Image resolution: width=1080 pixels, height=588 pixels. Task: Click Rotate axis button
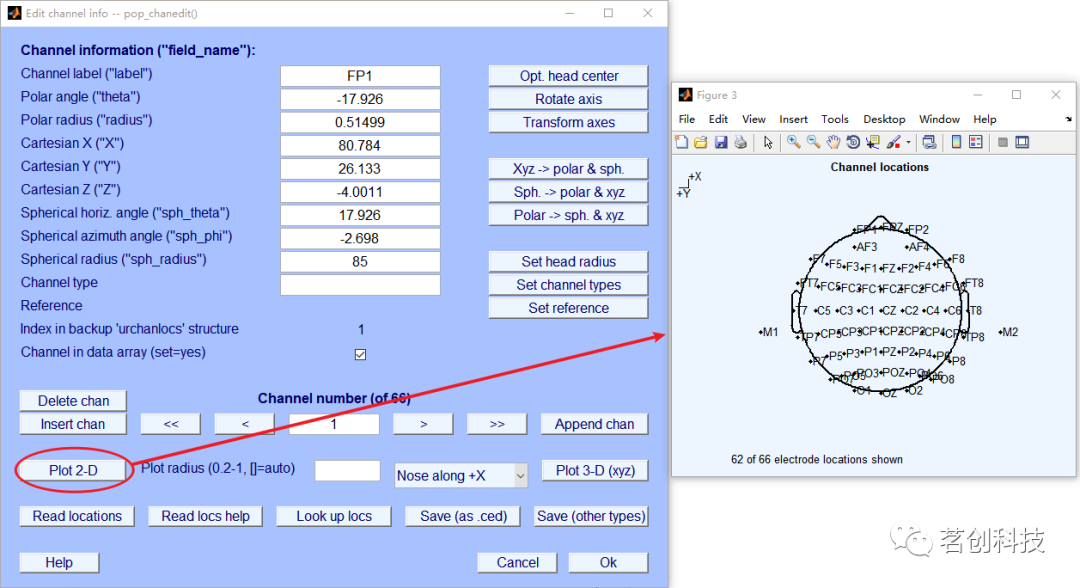(568, 99)
